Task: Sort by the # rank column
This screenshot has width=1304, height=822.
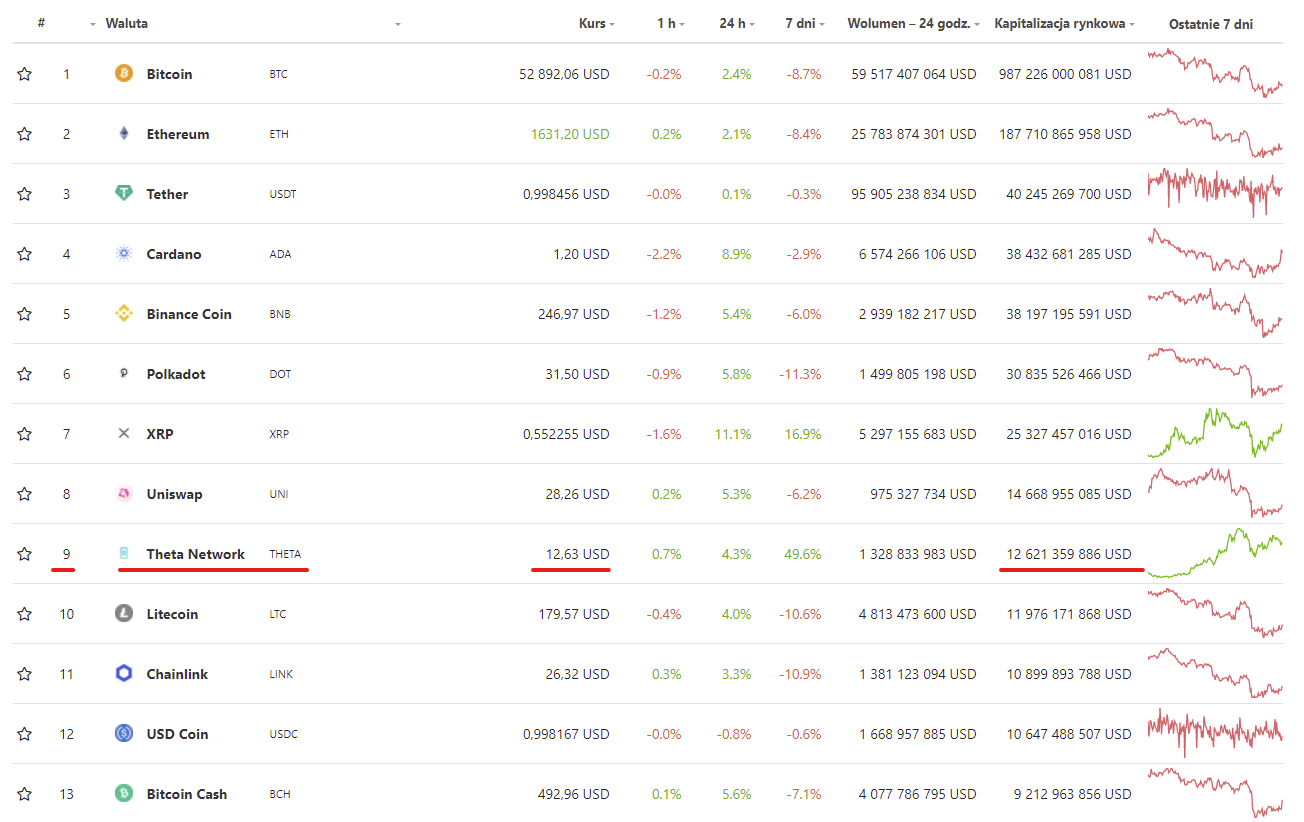Action: (x=41, y=23)
